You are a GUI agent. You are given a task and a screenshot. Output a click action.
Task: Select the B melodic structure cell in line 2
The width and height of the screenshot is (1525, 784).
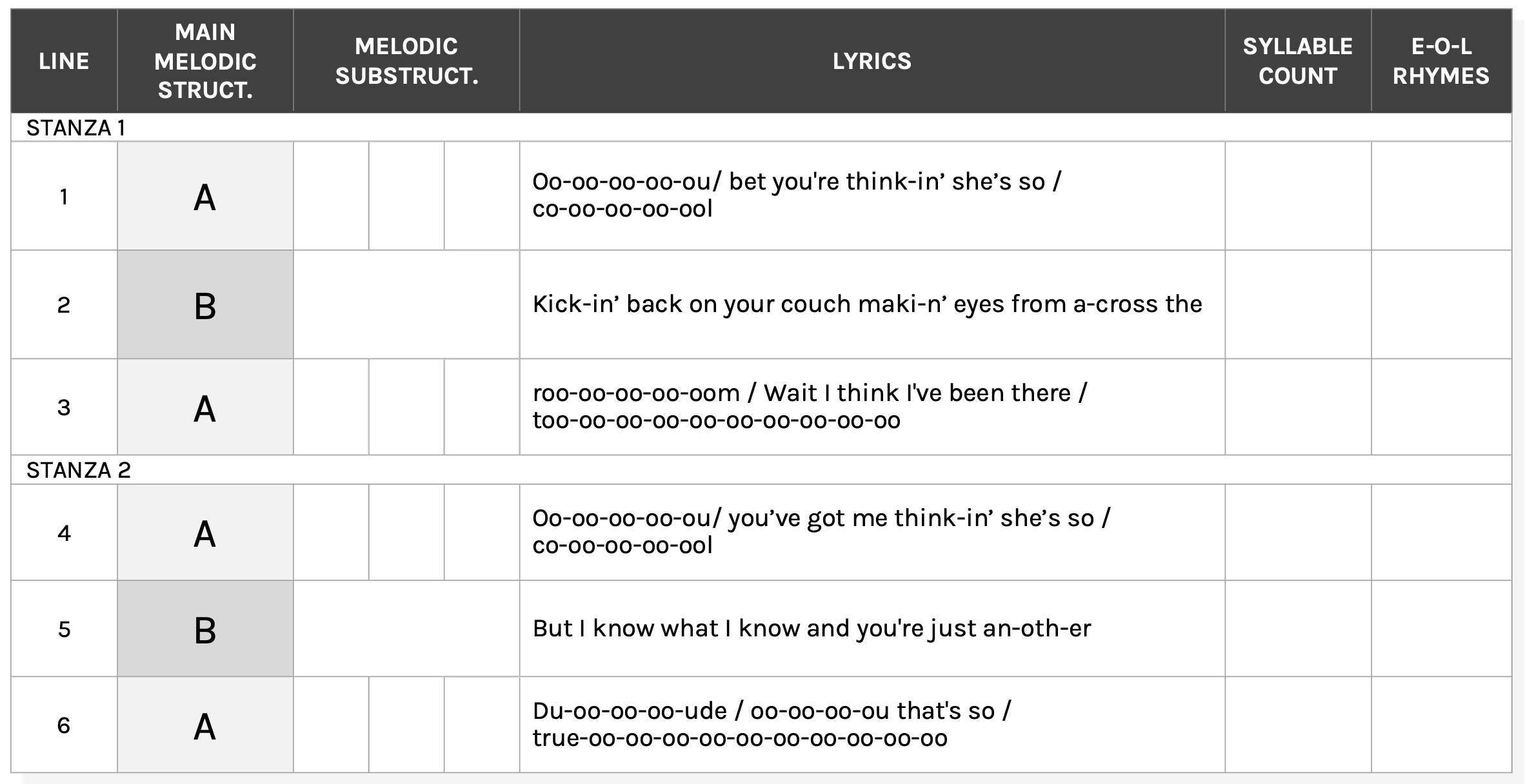click(205, 305)
